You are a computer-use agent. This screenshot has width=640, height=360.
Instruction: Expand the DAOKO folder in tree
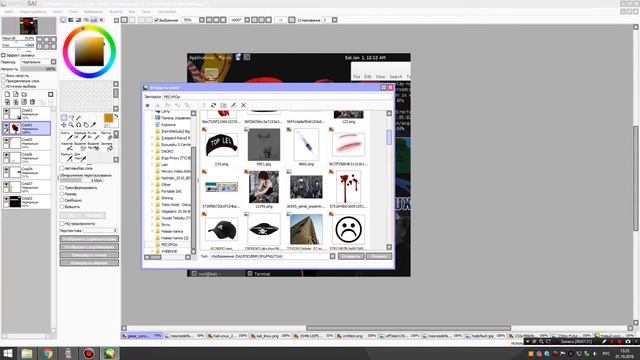coord(153,151)
